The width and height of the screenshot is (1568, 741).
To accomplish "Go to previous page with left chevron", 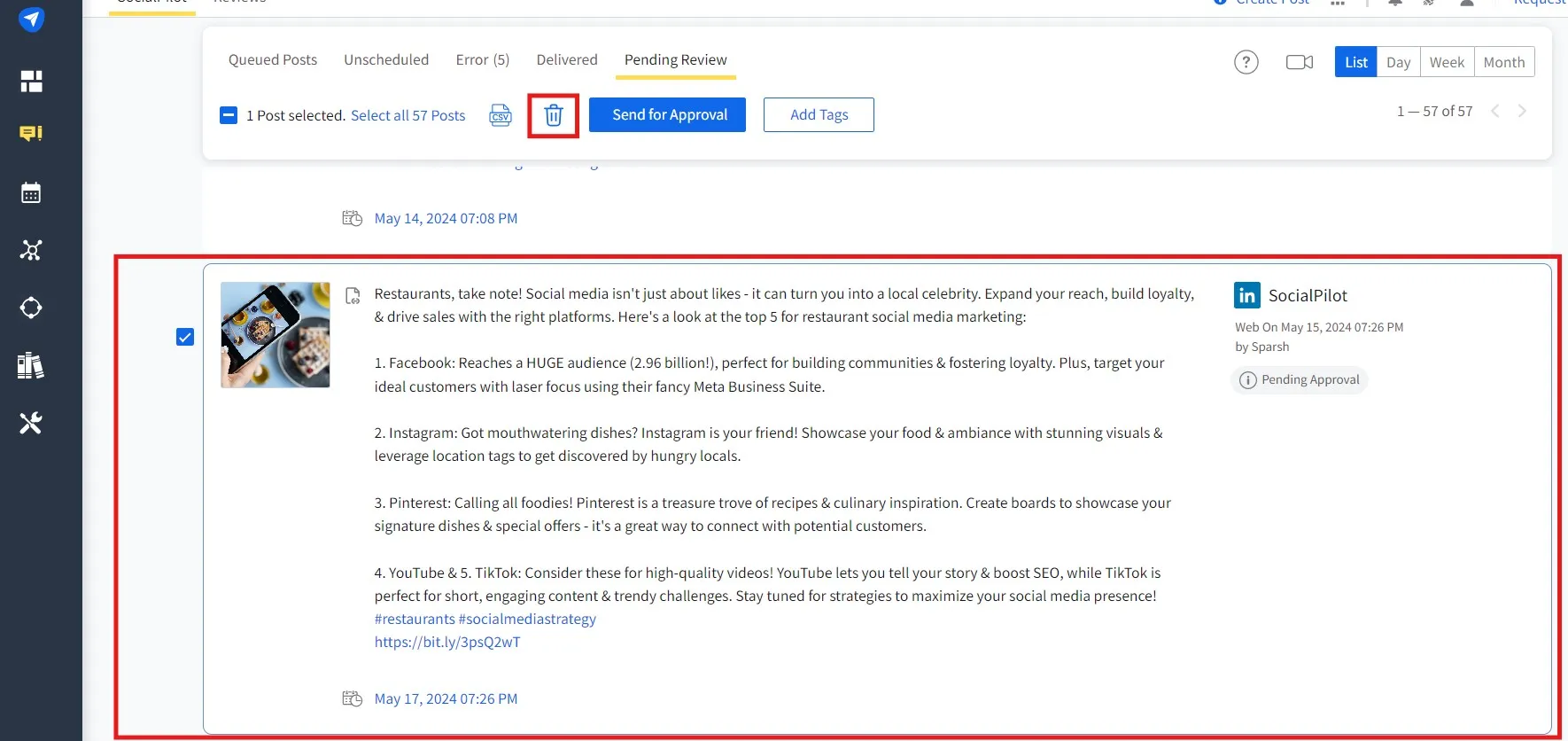I will pyautogui.click(x=1495, y=111).
